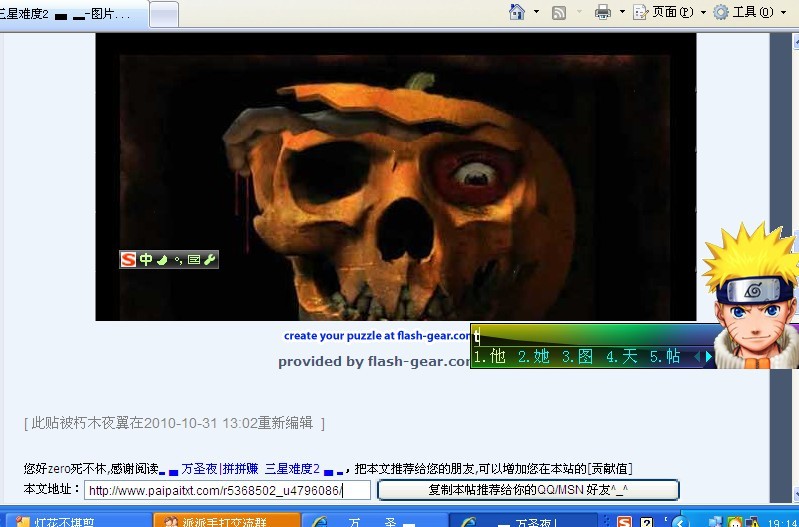
Task: Choose candidate 5.帖
Action: [665, 356]
